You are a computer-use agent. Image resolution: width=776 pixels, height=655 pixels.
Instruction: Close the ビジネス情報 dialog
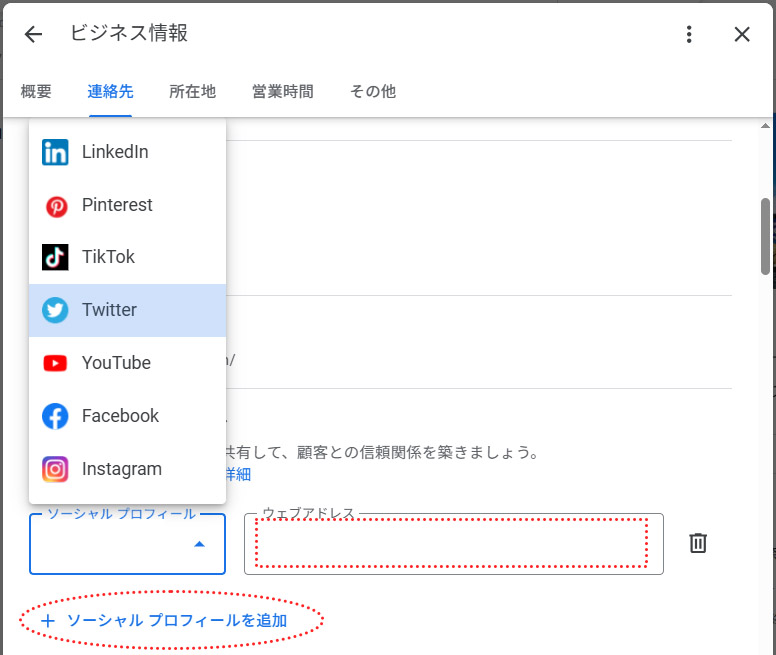(742, 34)
